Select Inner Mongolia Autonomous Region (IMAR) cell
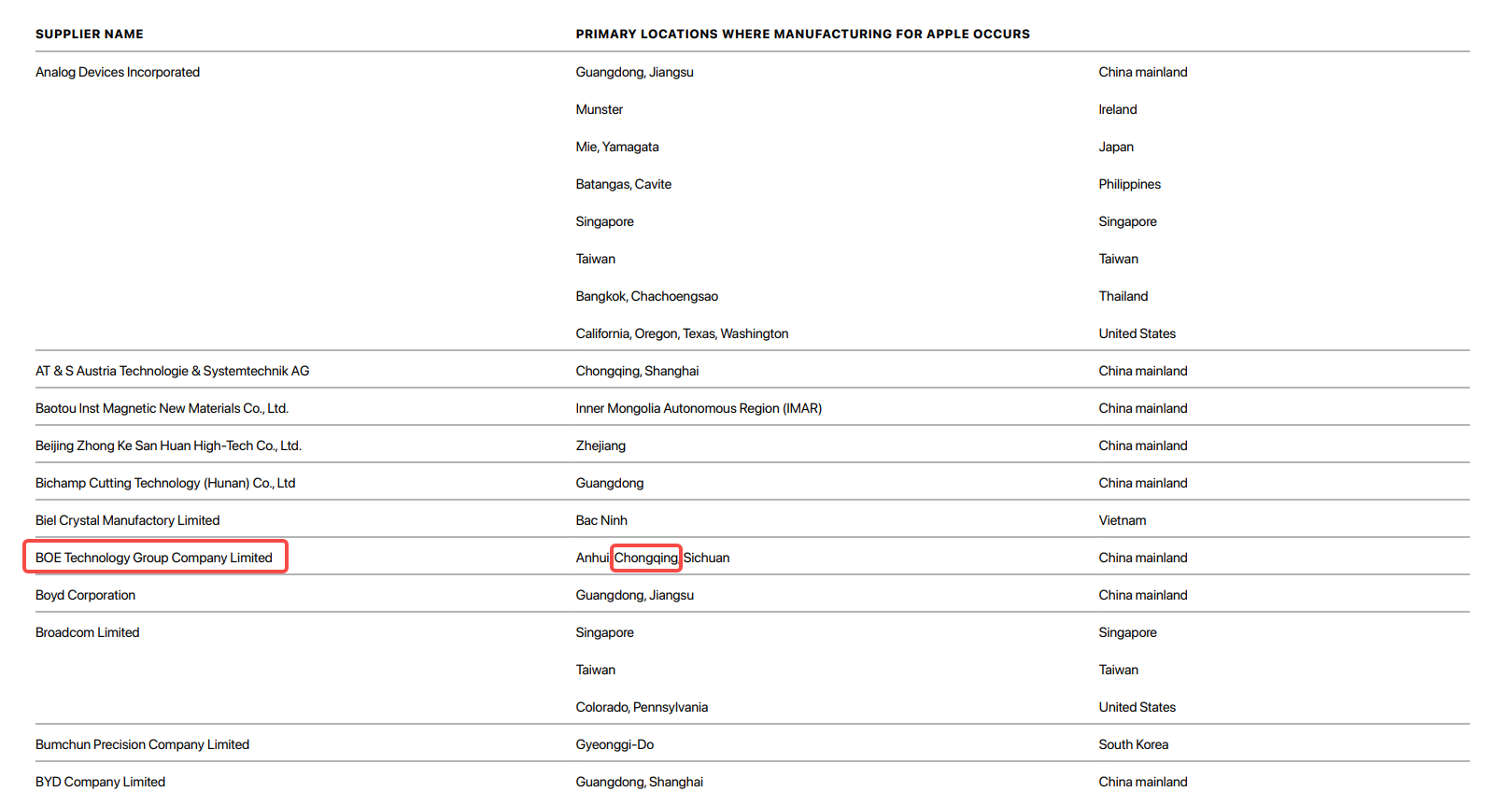The image size is (1512, 806). coord(699,408)
